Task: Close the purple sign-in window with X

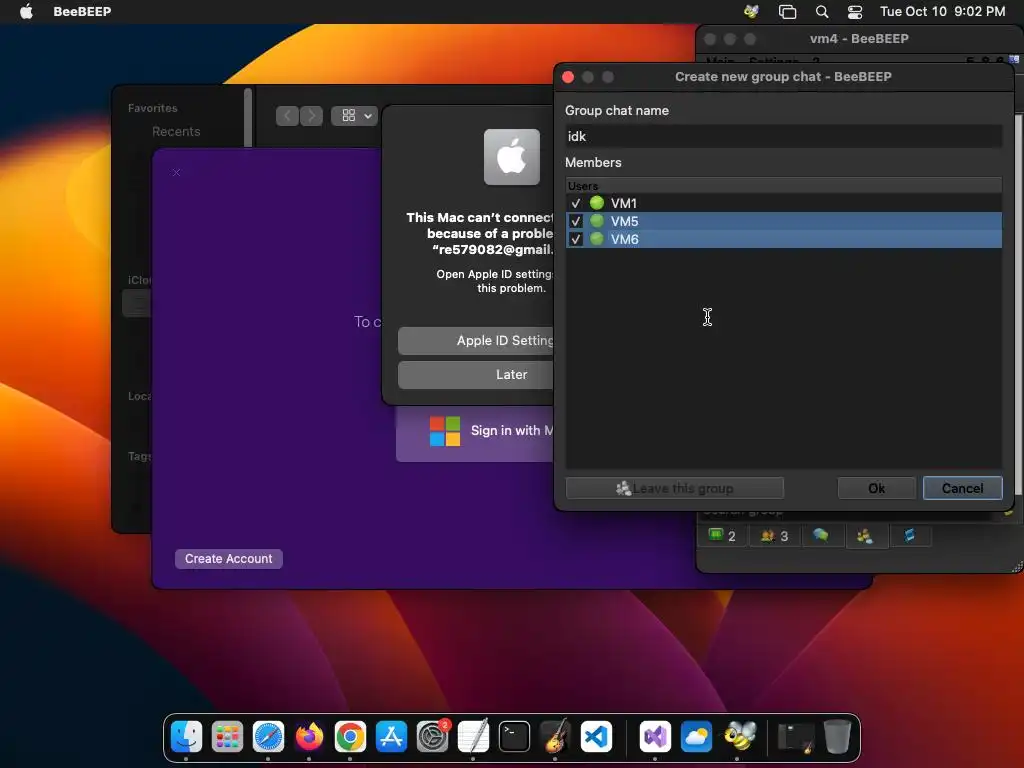Action: [176, 172]
